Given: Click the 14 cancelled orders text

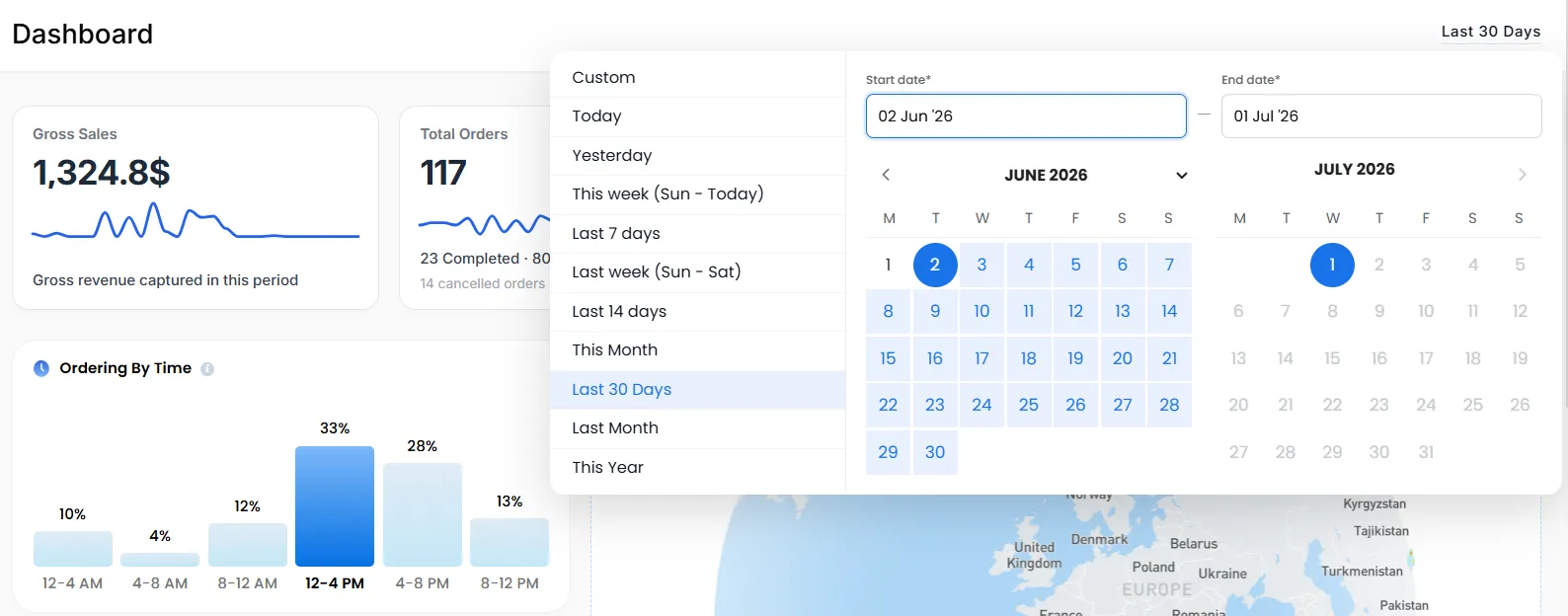Looking at the screenshot, I should (483, 284).
